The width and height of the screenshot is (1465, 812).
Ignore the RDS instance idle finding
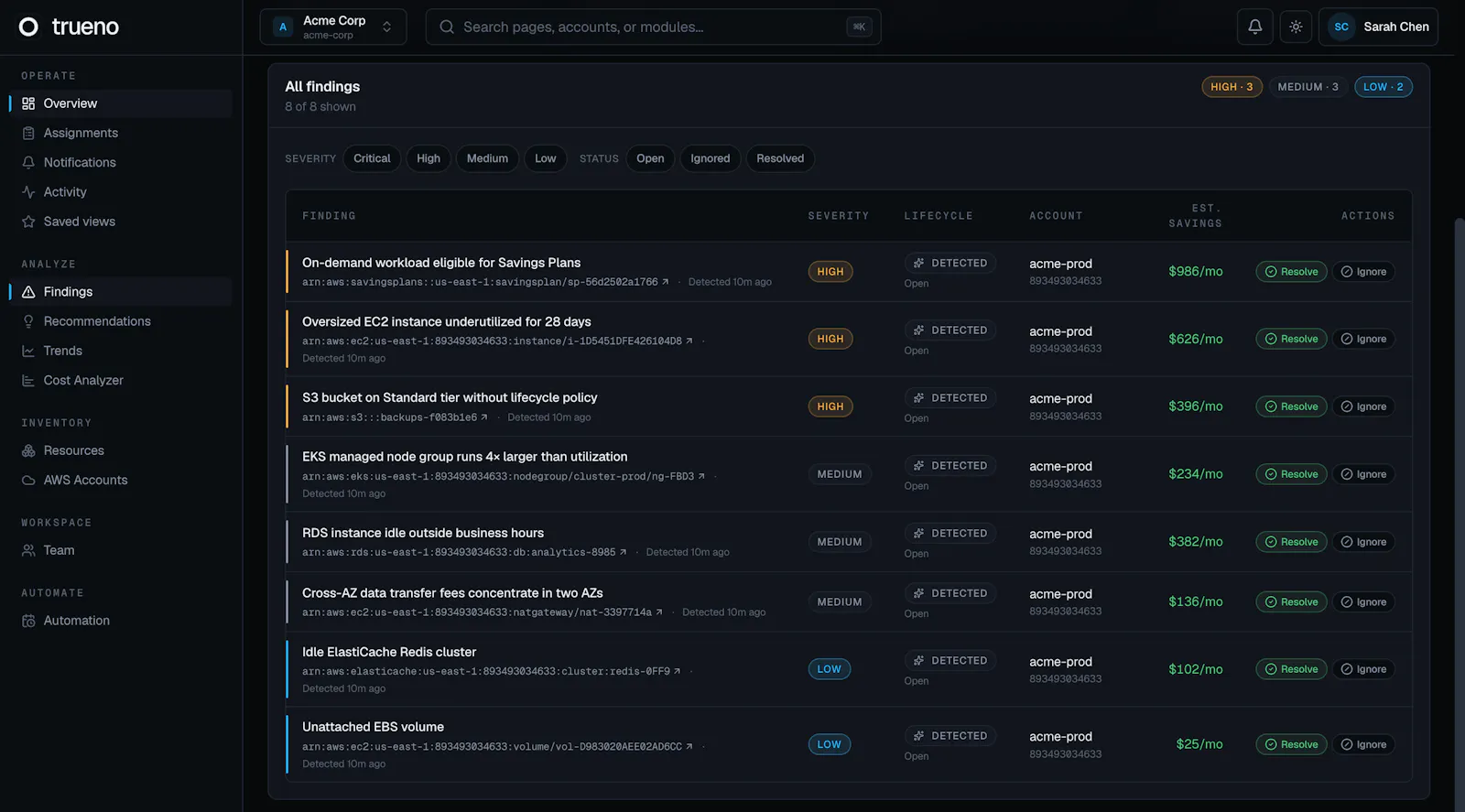click(1363, 542)
